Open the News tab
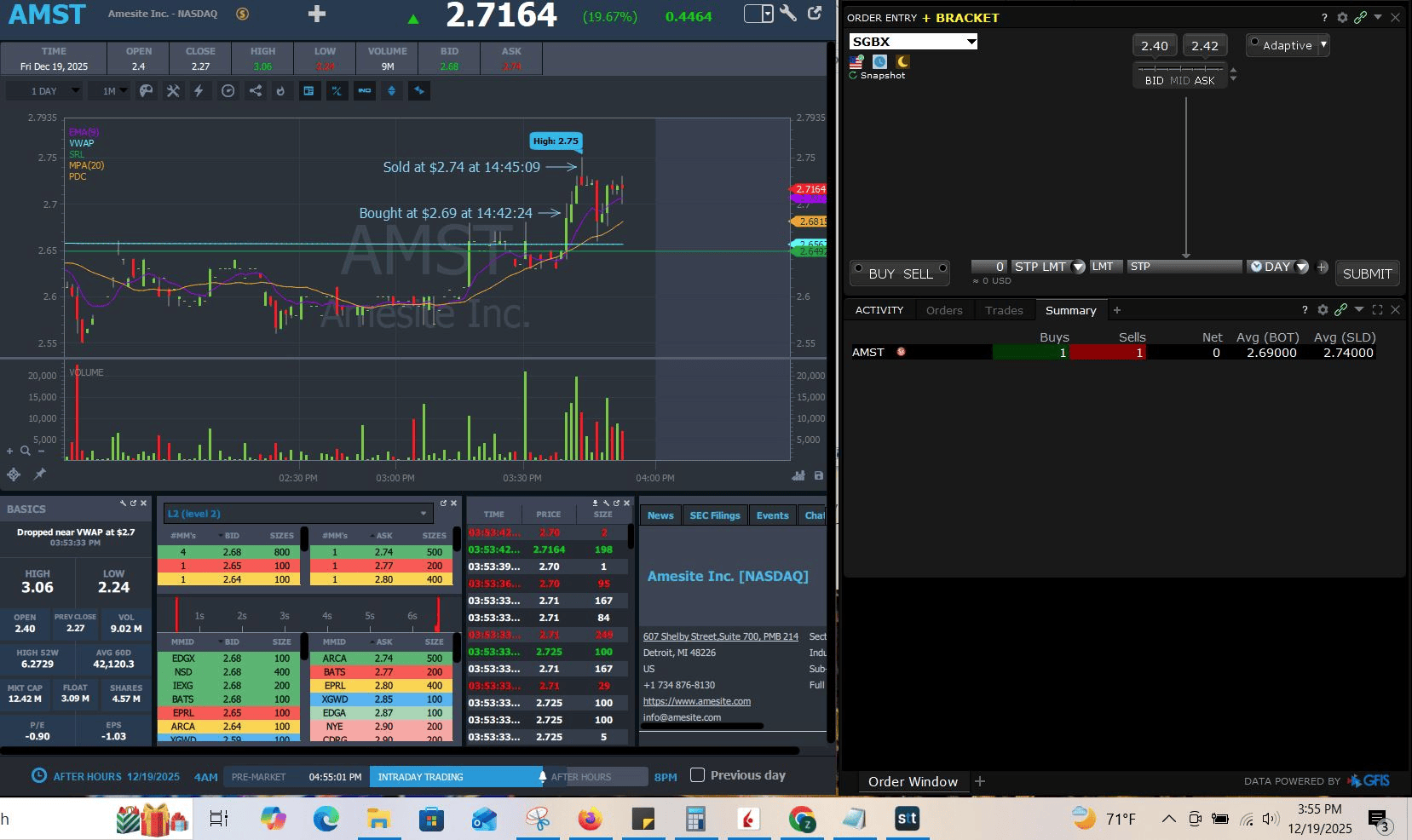1412x840 pixels. 660,515
